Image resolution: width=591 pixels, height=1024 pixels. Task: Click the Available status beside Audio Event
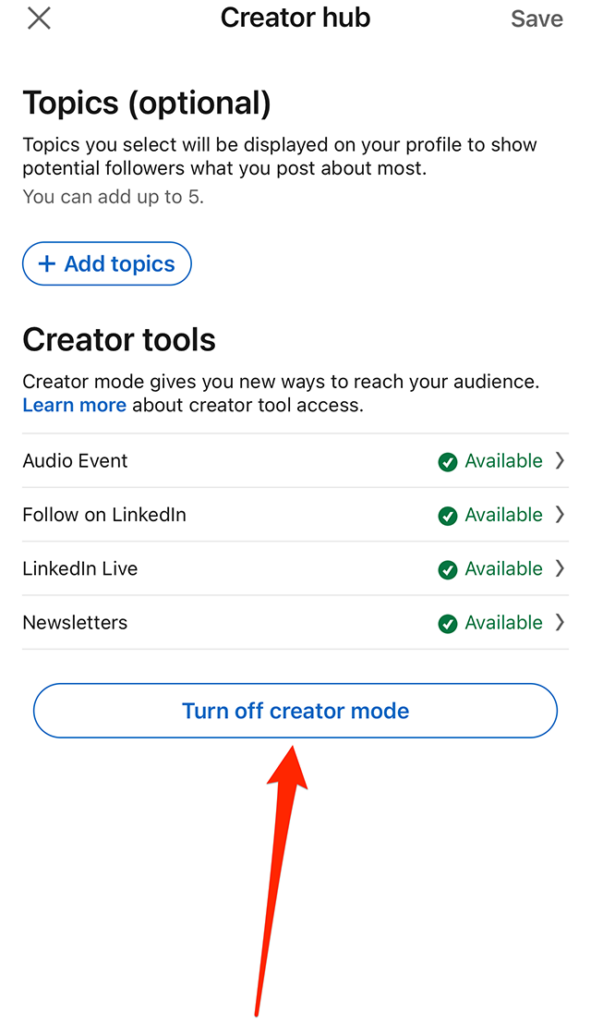502,462
